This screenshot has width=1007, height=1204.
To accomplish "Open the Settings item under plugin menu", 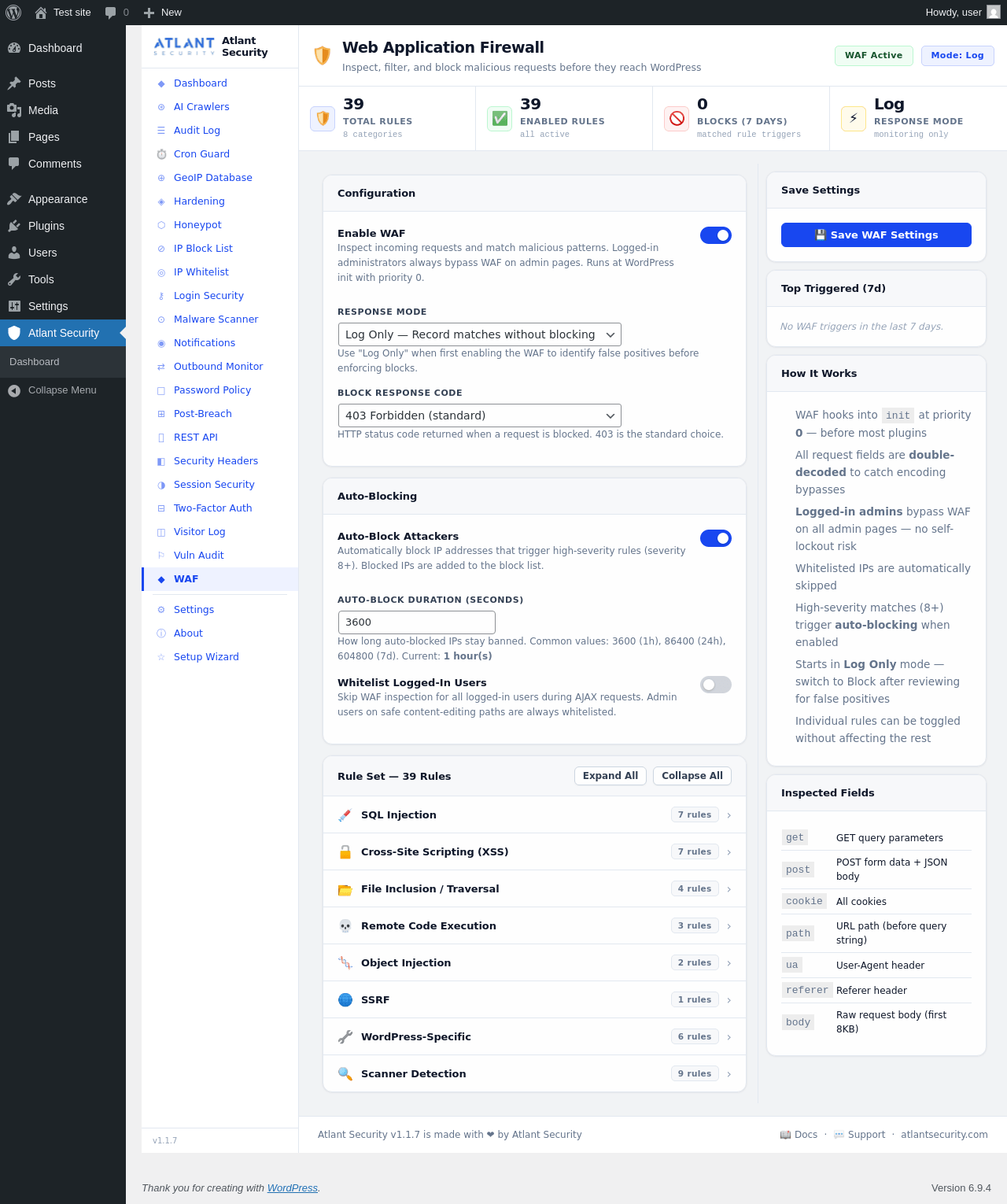I will pyautogui.click(x=219, y=610).
